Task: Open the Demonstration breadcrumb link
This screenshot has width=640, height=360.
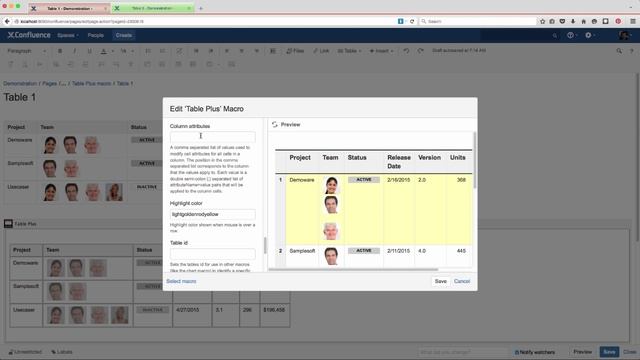Action: coord(20,83)
